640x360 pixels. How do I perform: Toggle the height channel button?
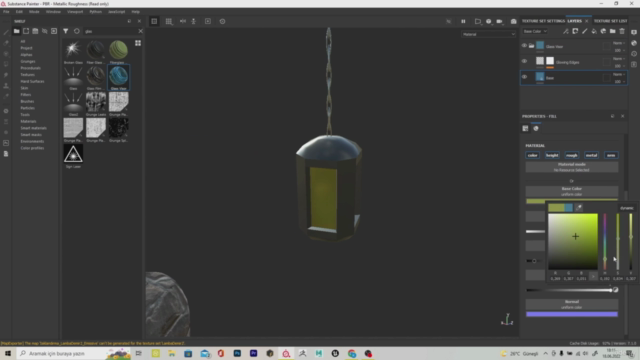coord(552,155)
